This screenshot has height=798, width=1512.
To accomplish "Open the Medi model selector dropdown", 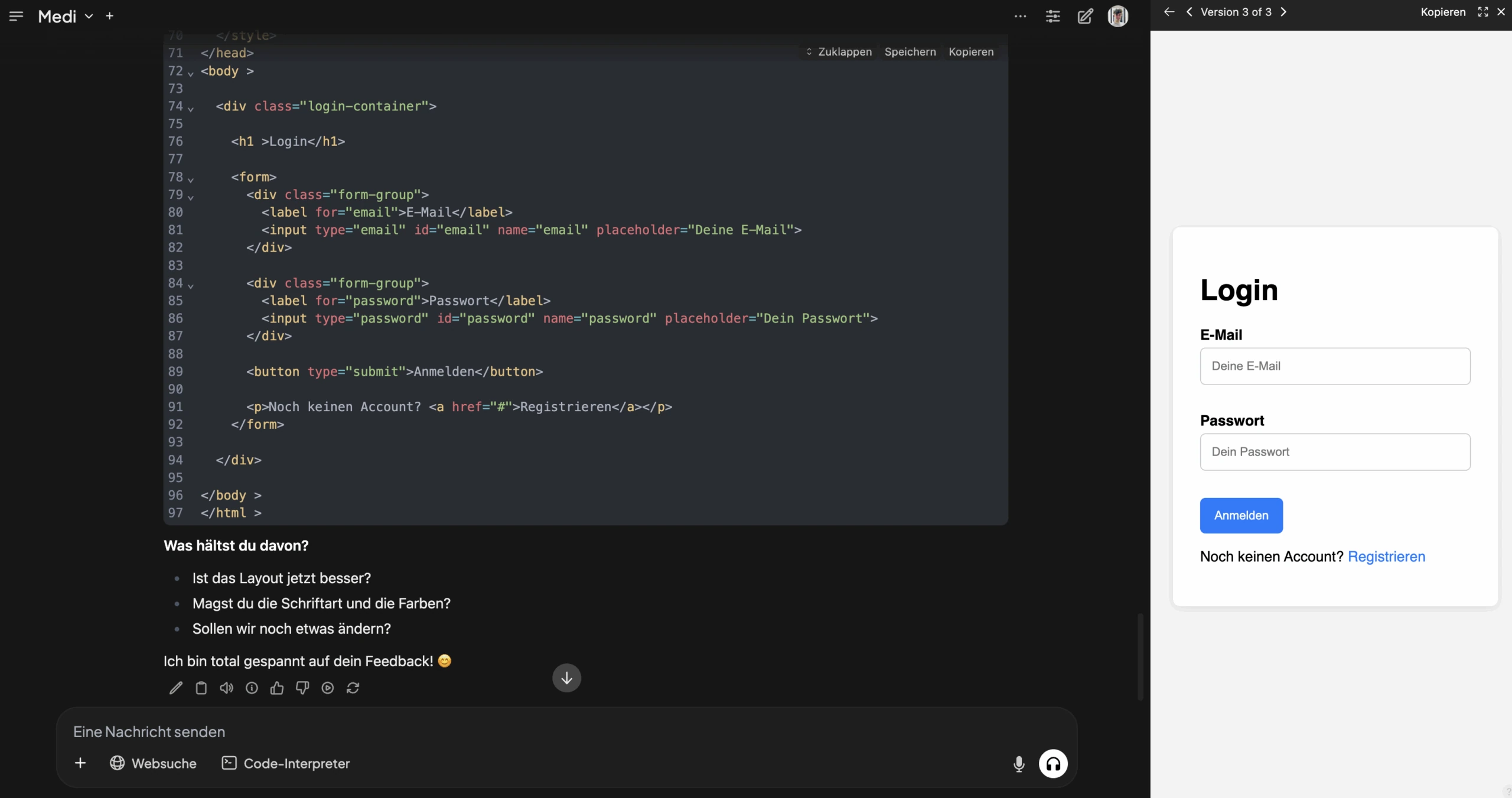I will click(66, 17).
